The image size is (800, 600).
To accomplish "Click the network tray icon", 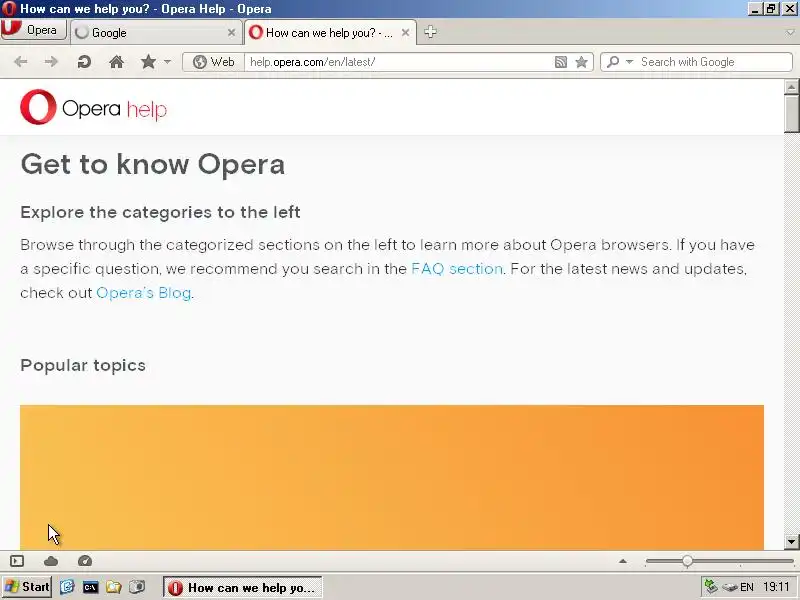I will coord(711,587).
